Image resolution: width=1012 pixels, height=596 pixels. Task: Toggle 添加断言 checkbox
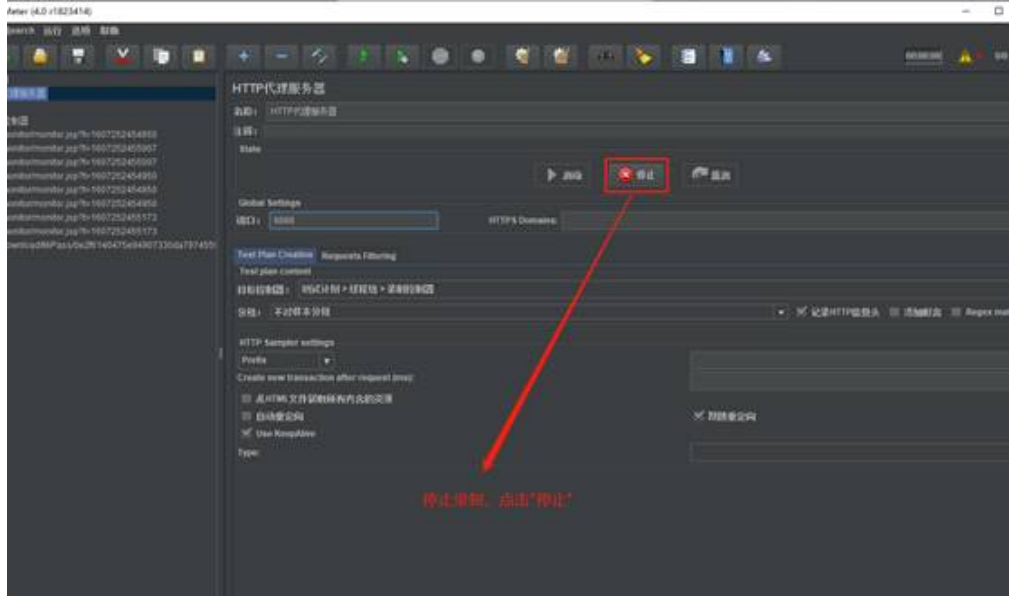(894, 312)
